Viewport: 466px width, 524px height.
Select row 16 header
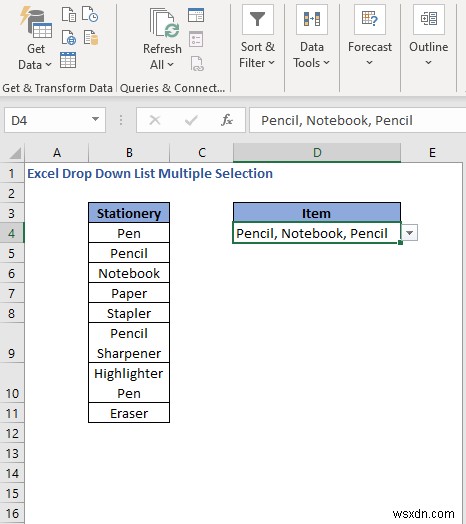pyautogui.click(x=12, y=513)
